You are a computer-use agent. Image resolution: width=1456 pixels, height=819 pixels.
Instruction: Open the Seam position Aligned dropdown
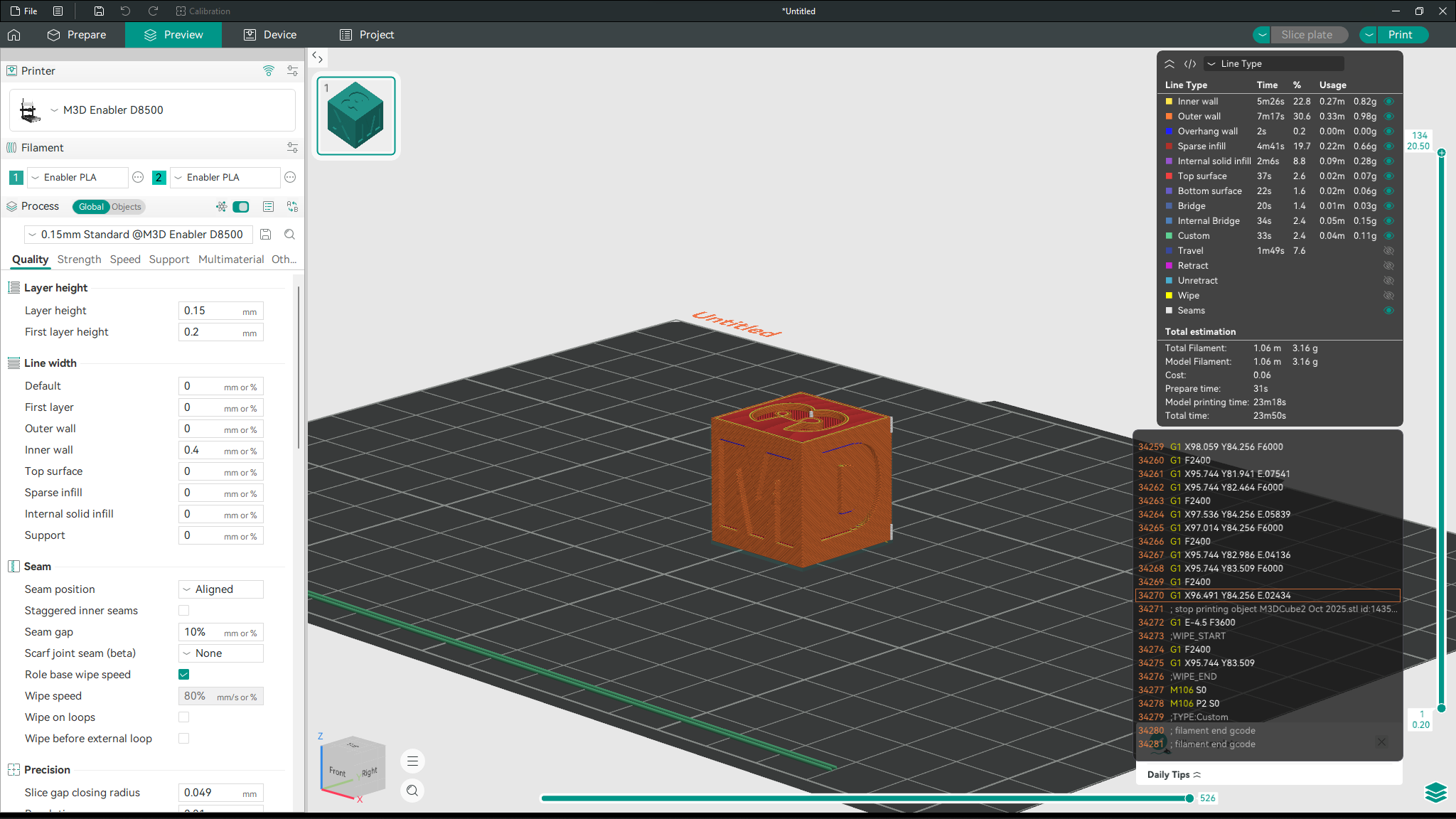[x=221, y=589]
